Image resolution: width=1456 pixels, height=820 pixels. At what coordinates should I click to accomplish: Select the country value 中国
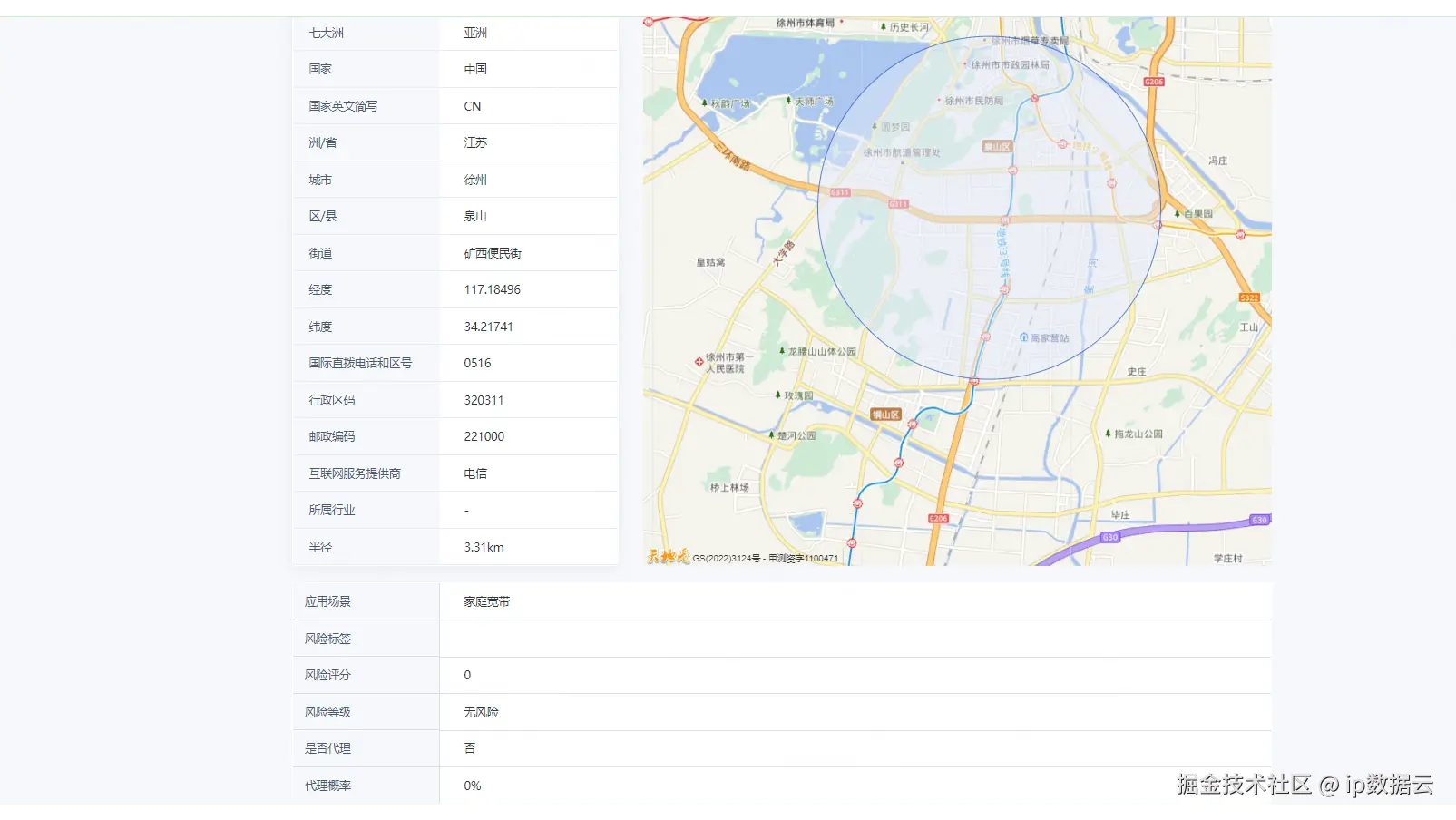pyautogui.click(x=475, y=69)
